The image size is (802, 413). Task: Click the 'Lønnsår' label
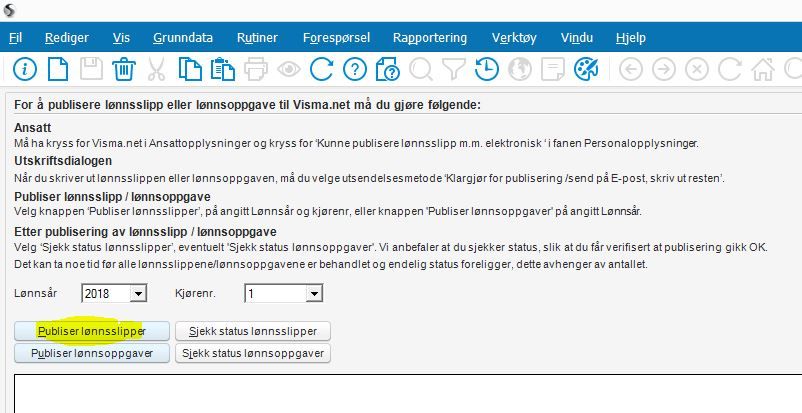(36, 294)
